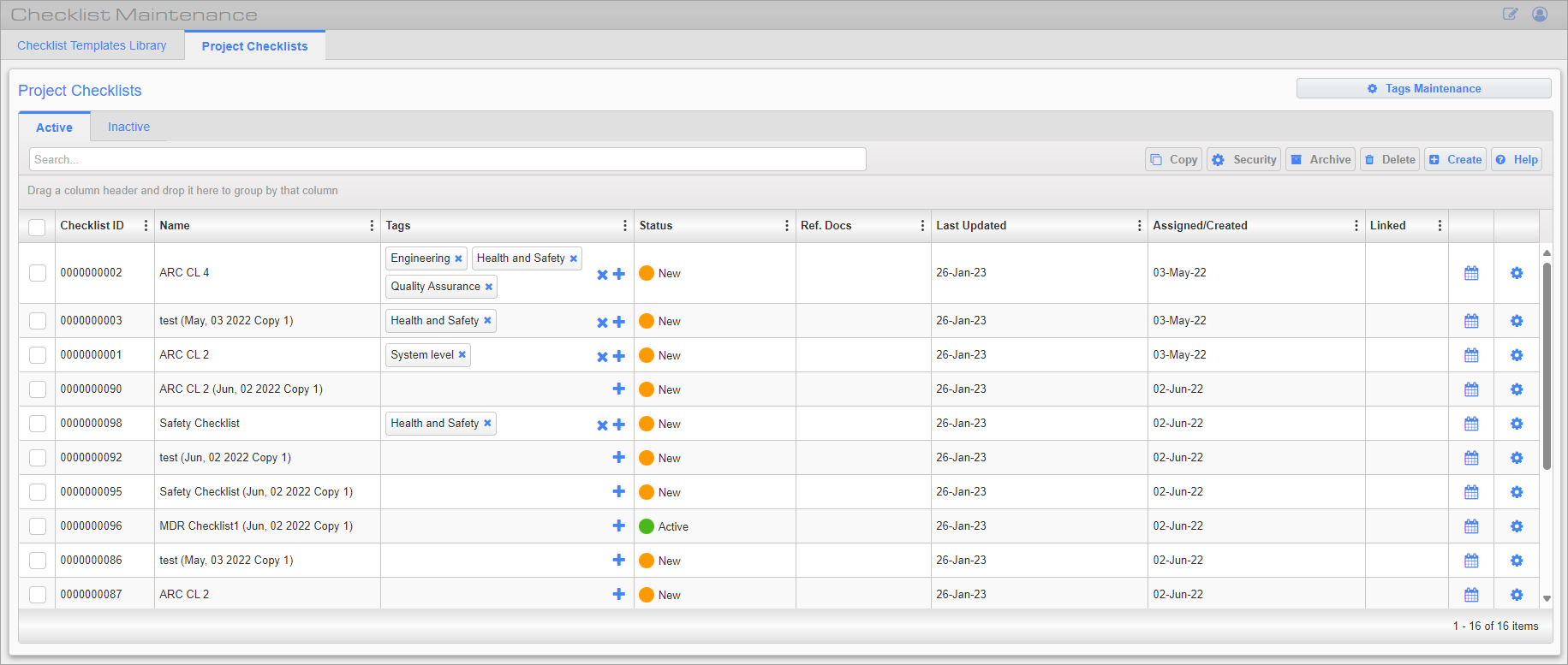The image size is (1568, 665).
Task: Click the Copy button
Action: [x=1174, y=159]
